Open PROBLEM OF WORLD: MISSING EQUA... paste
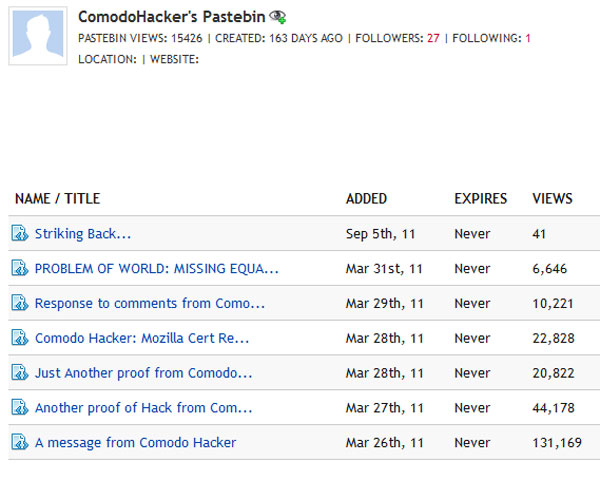The image size is (600, 481). tap(157, 269)
